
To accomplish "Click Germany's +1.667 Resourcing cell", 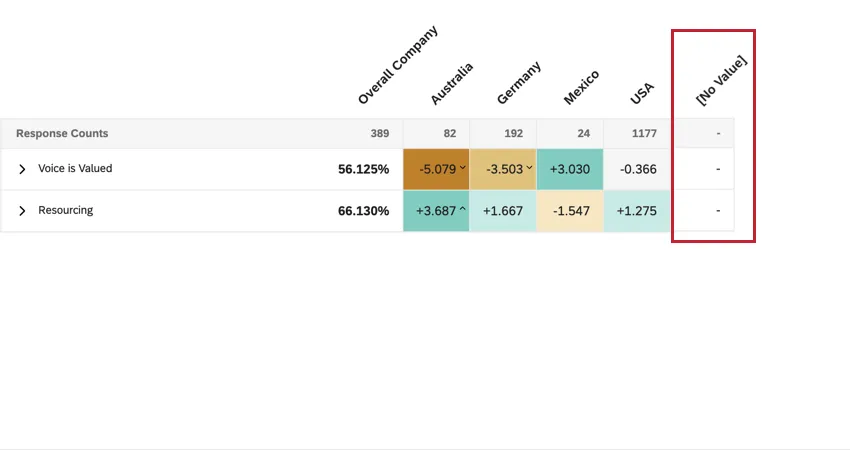I will (x=503, y=211).
